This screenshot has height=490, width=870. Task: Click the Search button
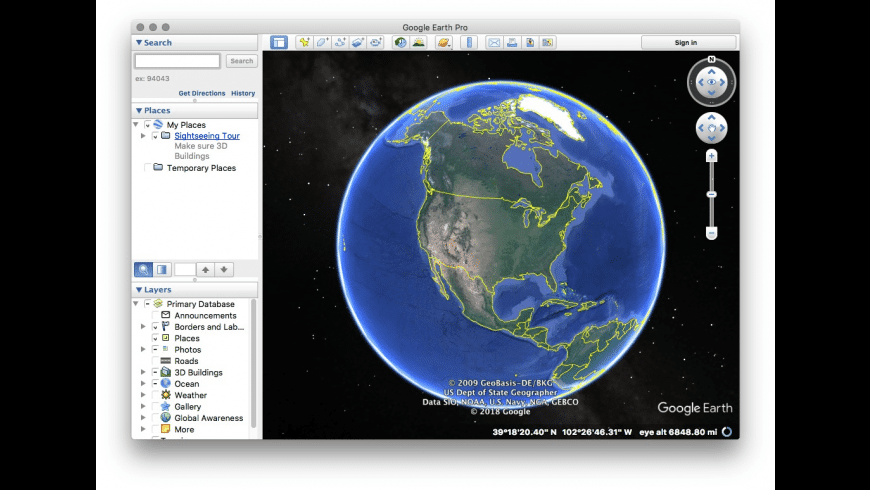tap(241, 61)
